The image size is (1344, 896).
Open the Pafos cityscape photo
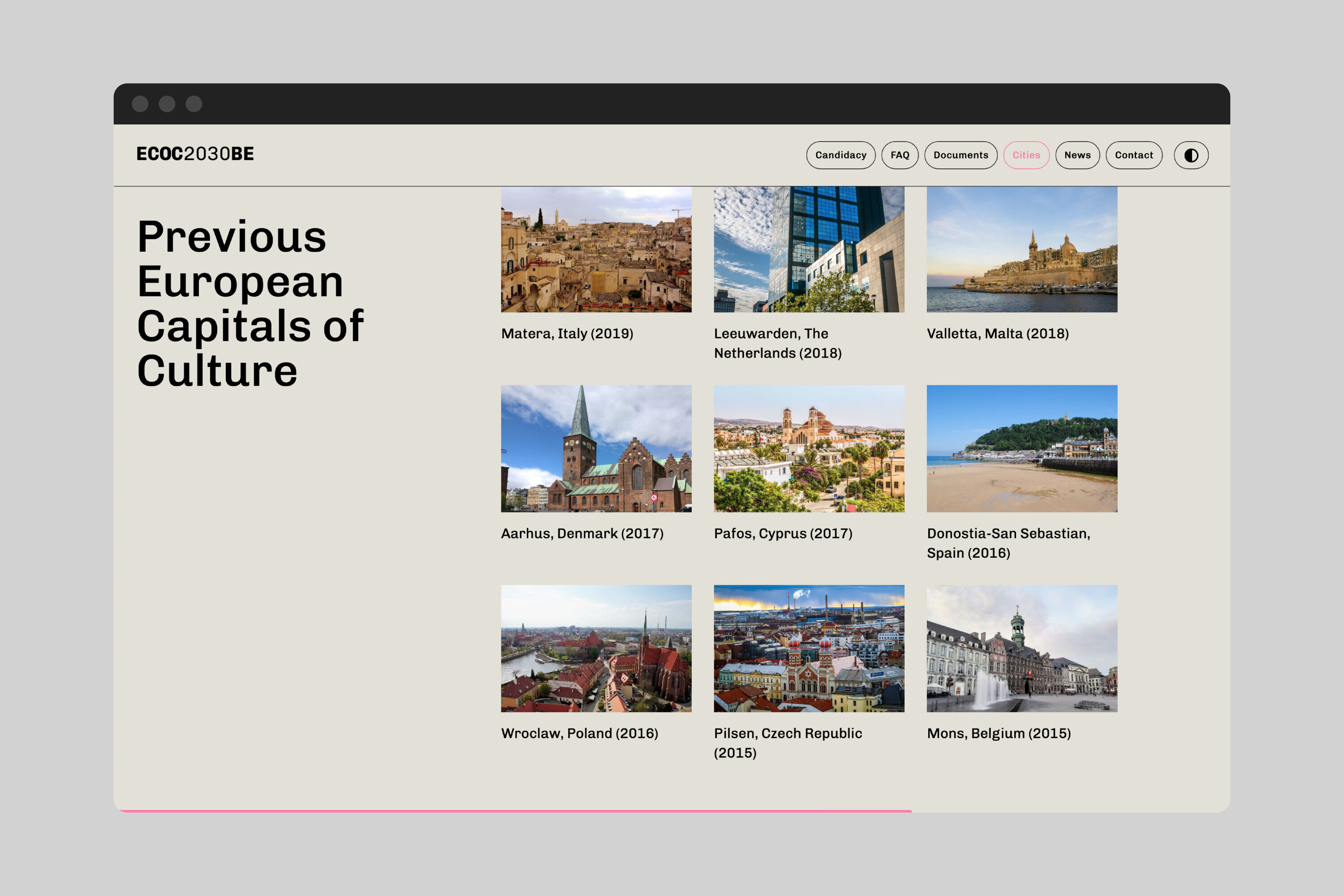[809, 448]
